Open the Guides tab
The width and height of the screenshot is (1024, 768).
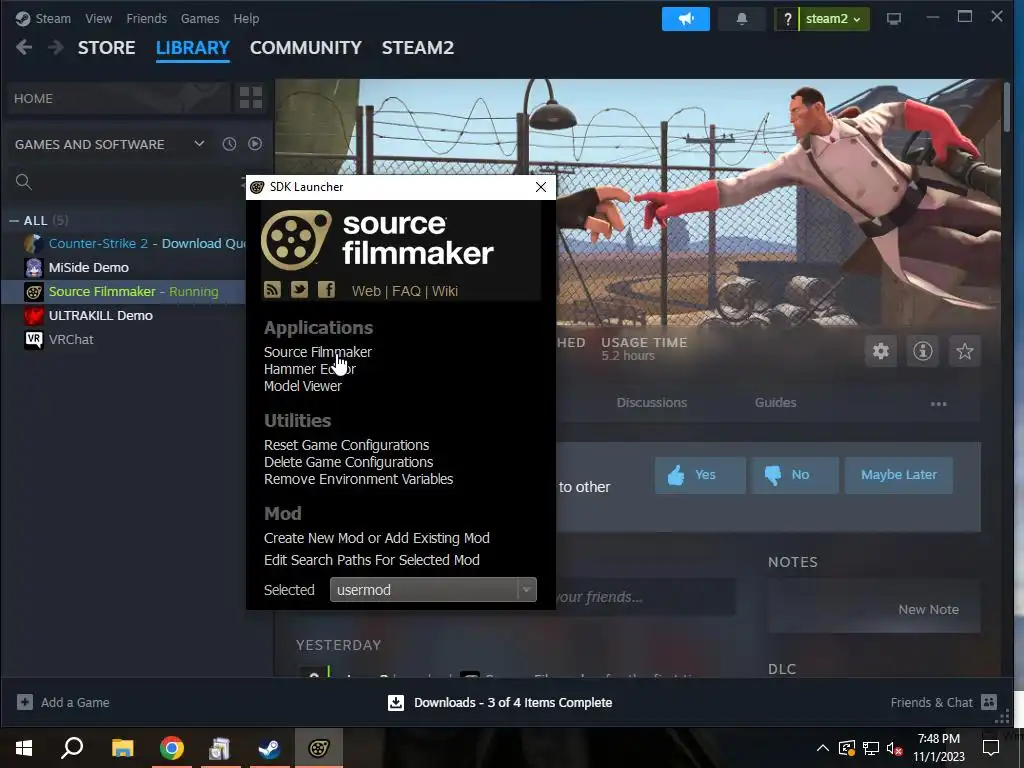pyautogui.click(x=776, y=402)
